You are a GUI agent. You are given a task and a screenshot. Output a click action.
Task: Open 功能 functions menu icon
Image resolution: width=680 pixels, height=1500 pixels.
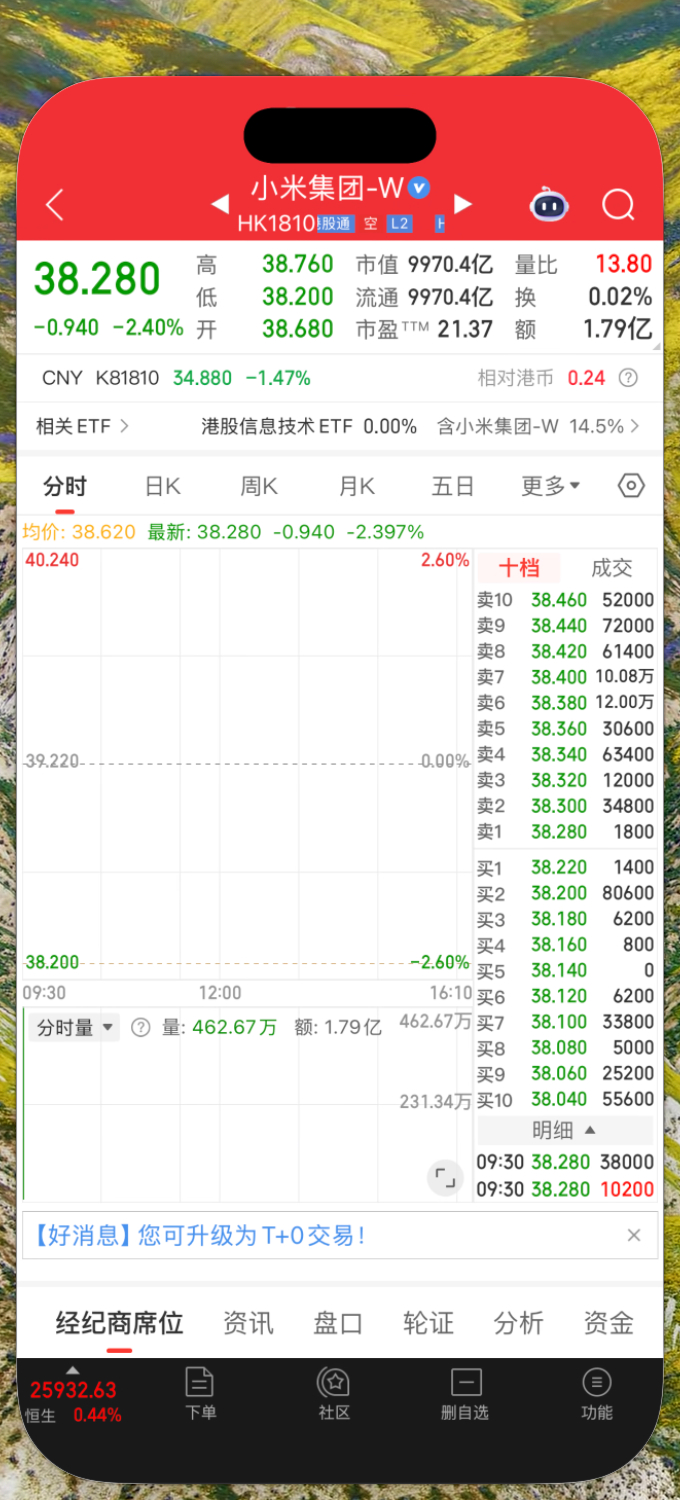pos(597,1393)
